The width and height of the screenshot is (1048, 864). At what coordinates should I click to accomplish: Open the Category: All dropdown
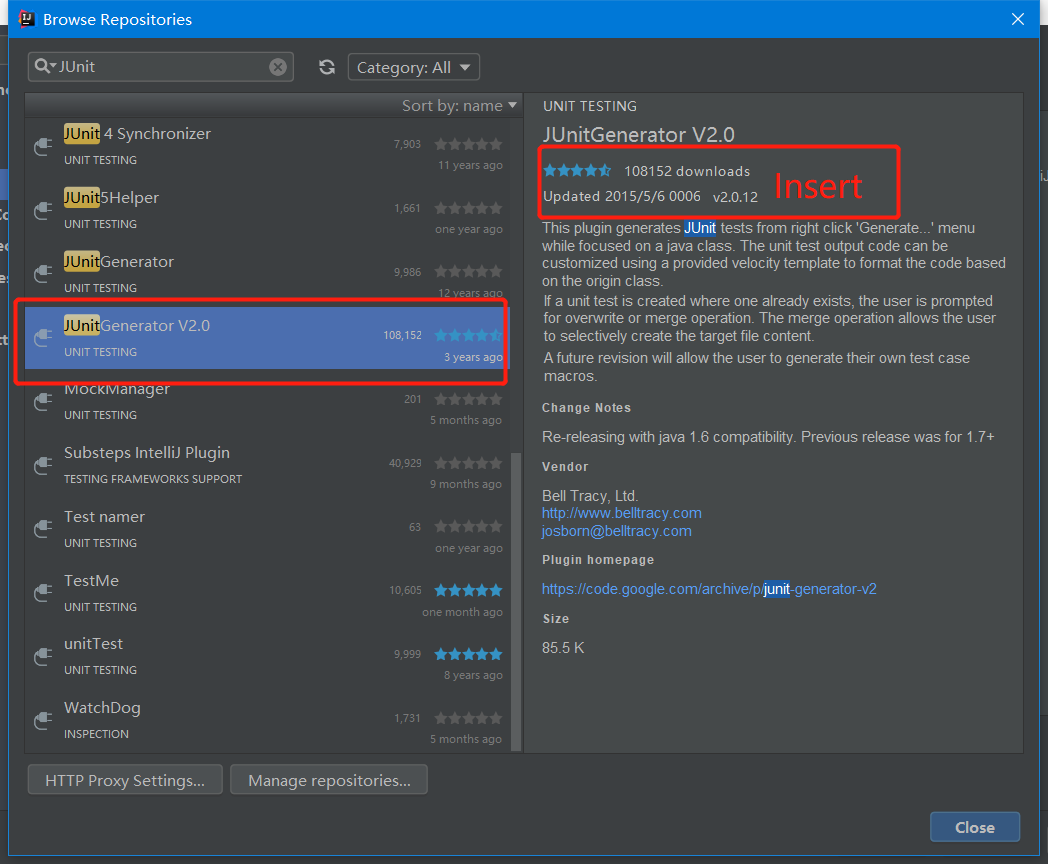click(414, 67)
